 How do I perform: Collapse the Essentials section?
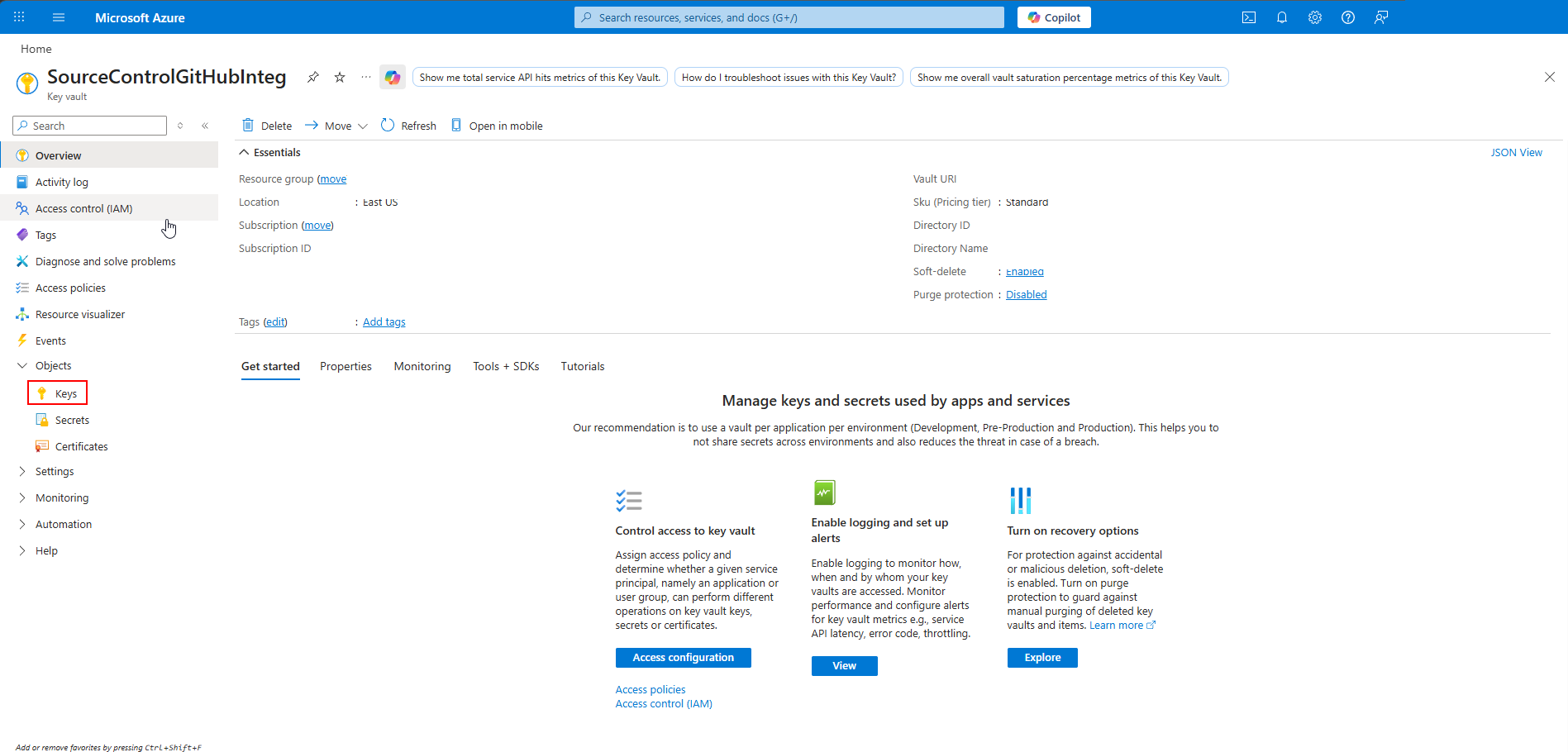244,152
